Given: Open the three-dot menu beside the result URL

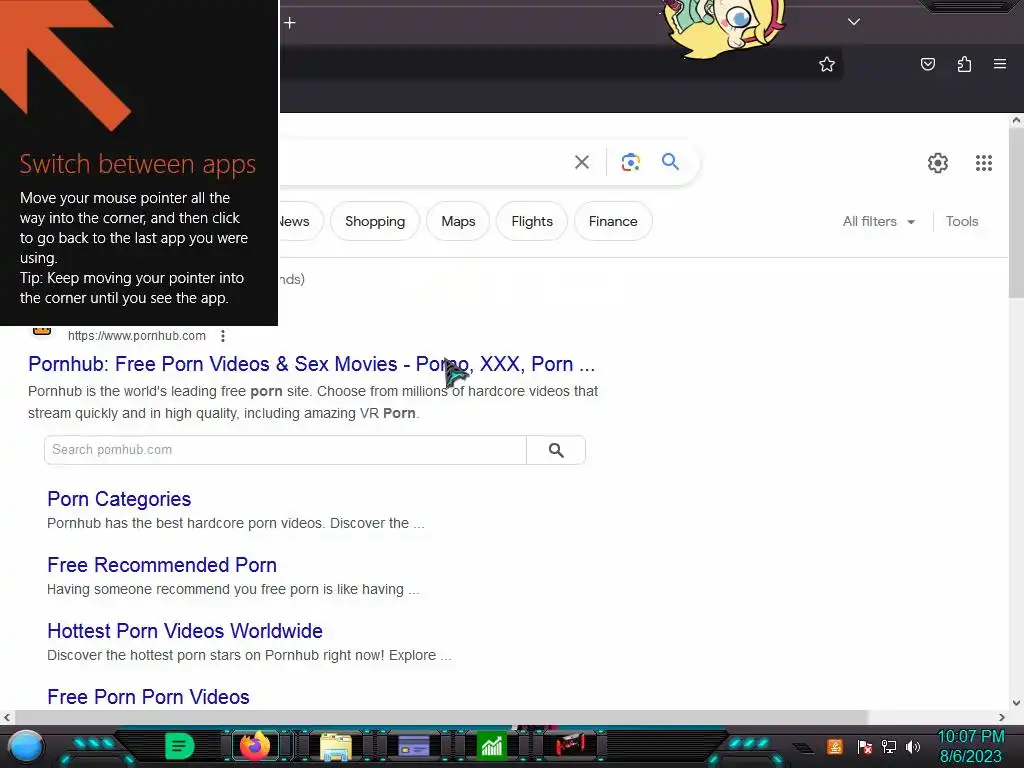Looking at the screenshot, I should 223,336.
